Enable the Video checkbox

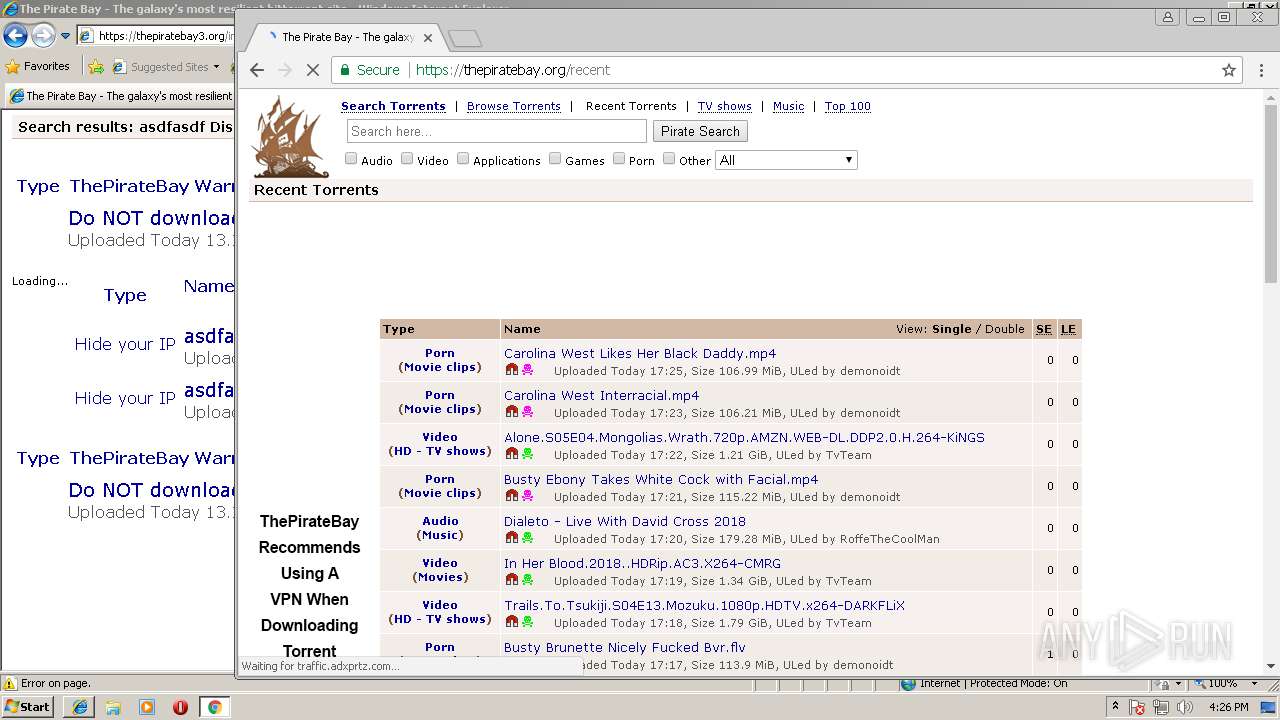[x=407, y=158]
